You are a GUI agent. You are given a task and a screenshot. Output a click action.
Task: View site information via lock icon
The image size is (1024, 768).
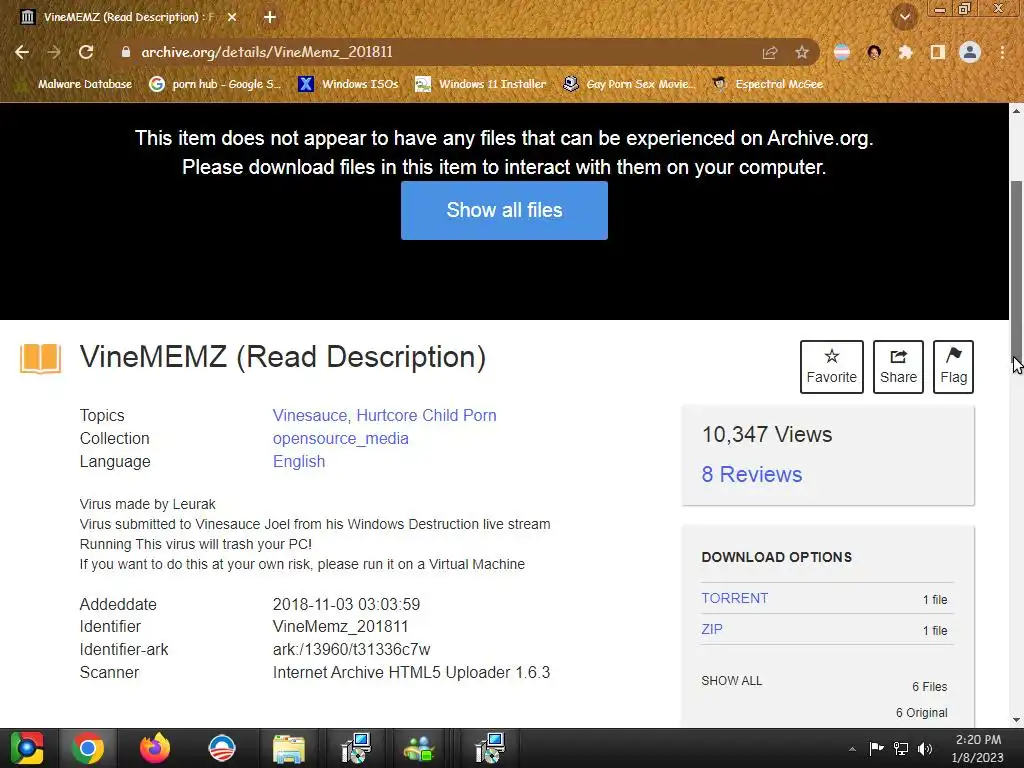(x=126, y=52)
